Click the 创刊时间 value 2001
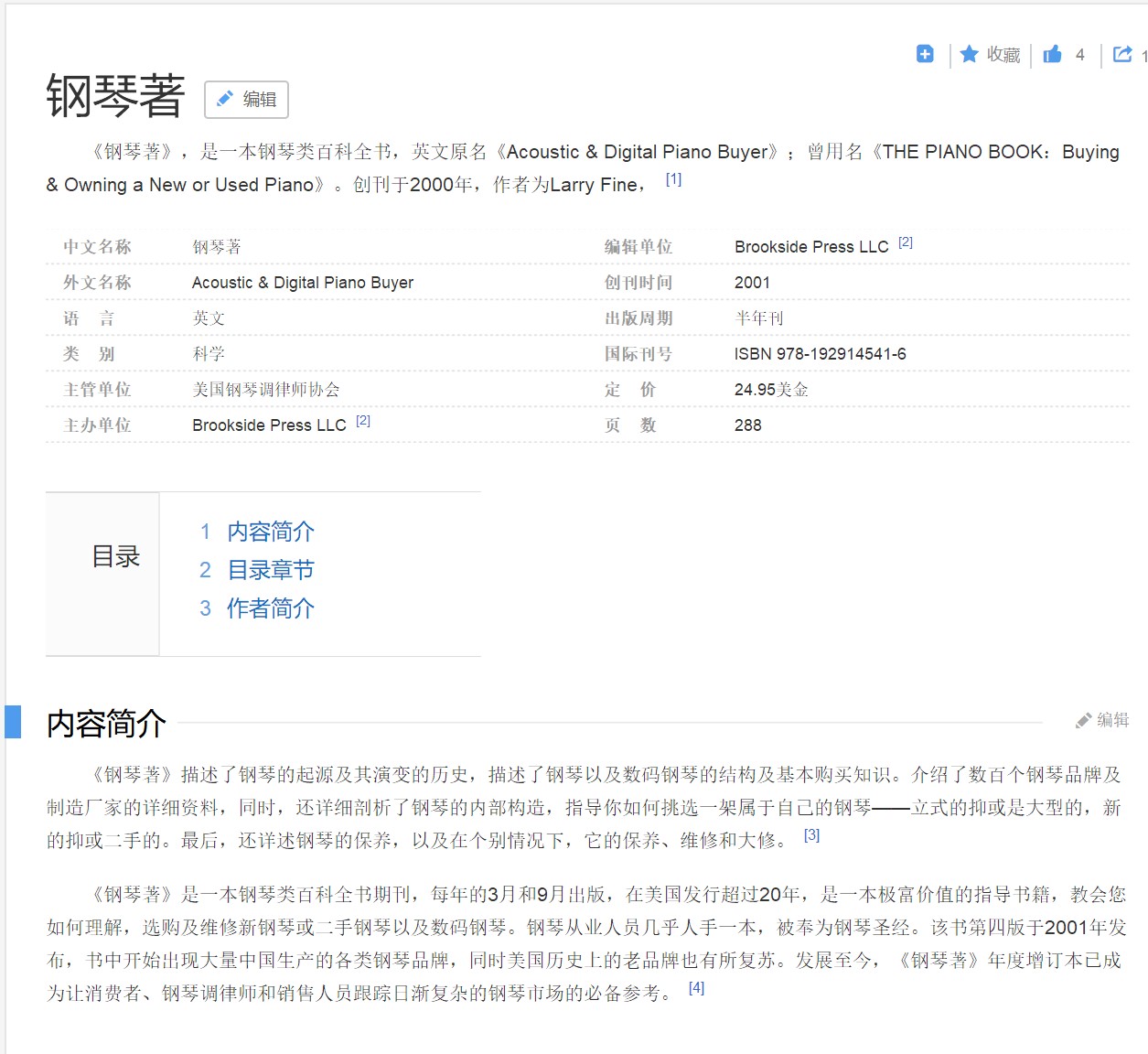The height and width of the screenshot is (1054, 1148). (752, 283)
